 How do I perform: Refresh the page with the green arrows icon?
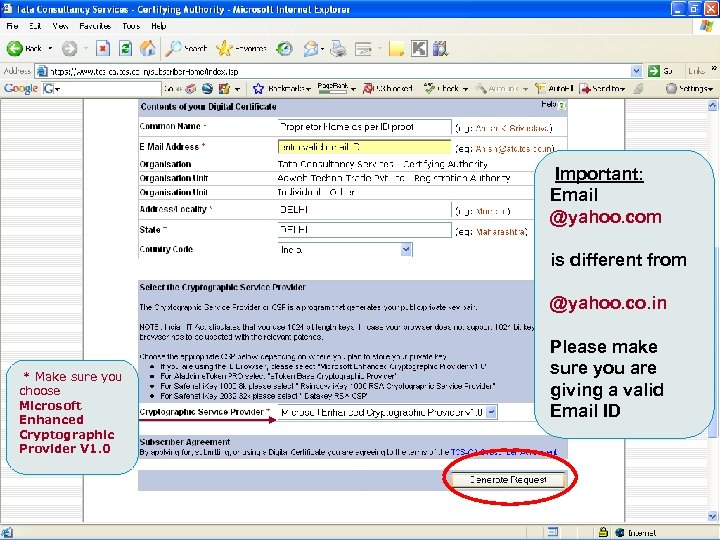pos(125,48)
